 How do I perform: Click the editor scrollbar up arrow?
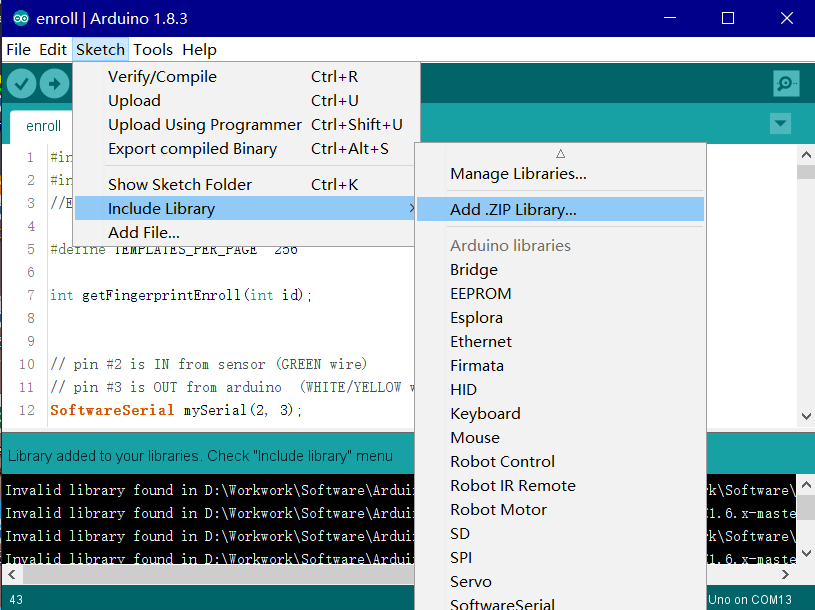[x=805, y=154]
